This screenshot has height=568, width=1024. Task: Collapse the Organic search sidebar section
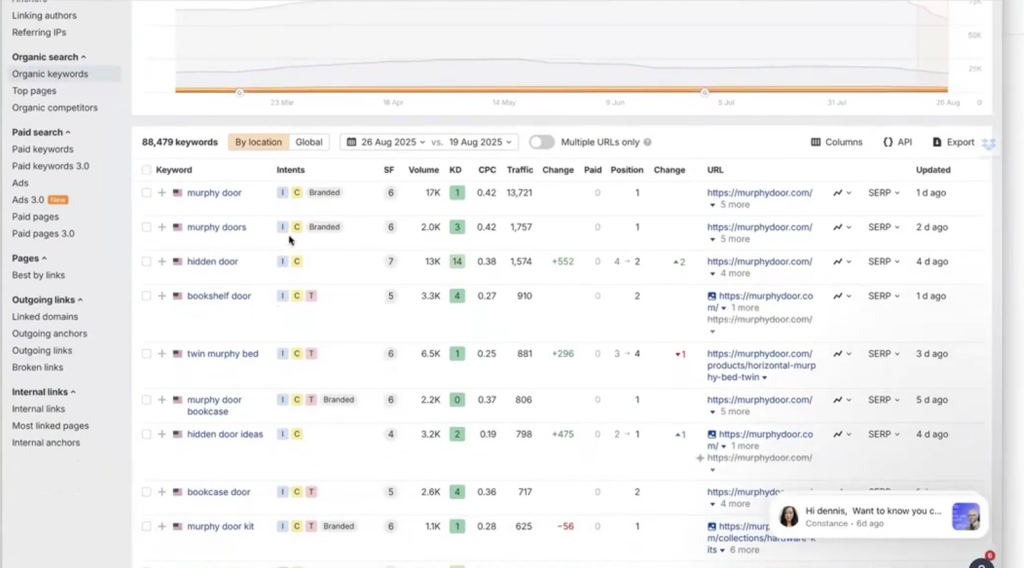tap(49, 57)
